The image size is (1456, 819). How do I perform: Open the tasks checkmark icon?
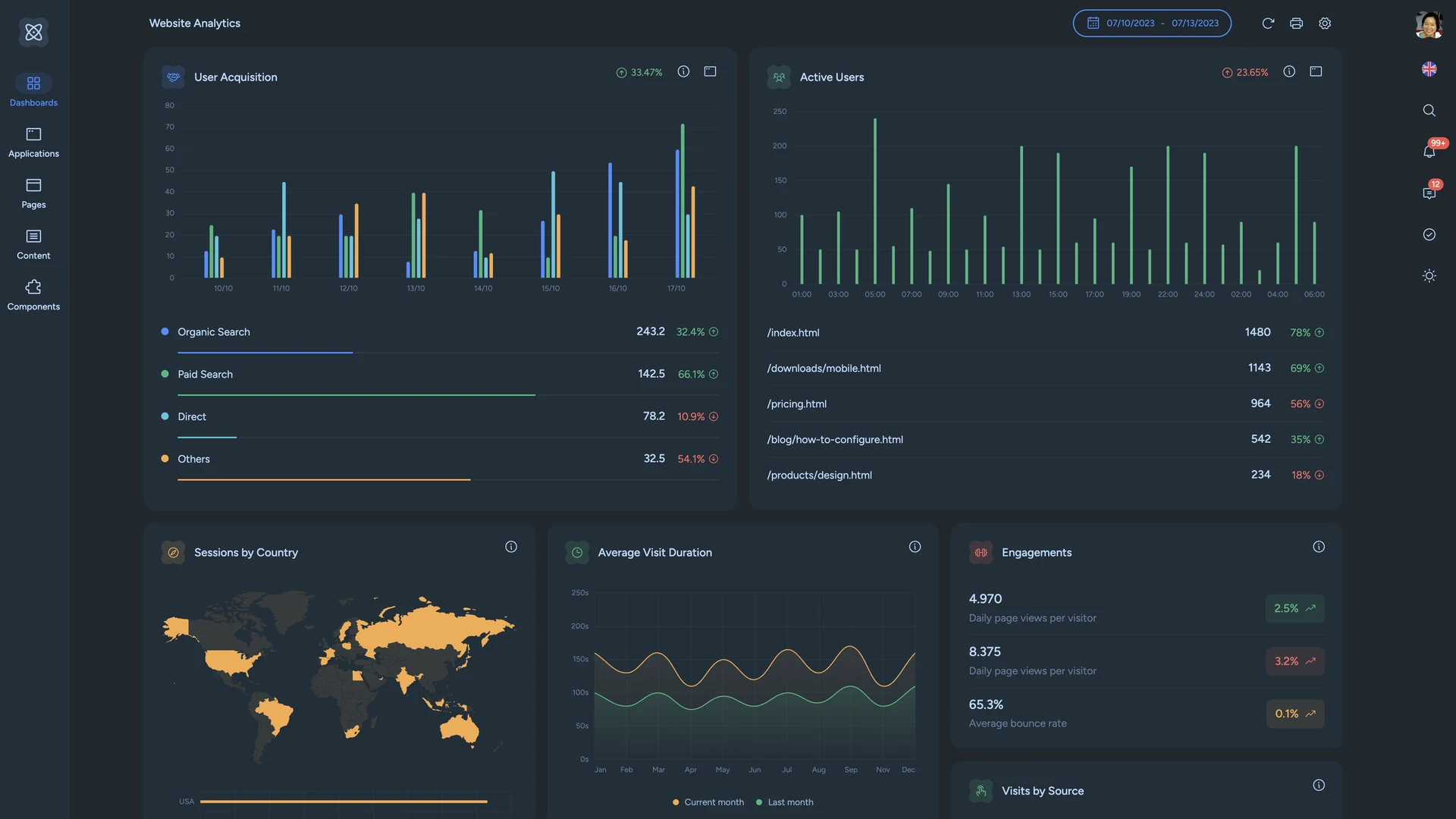(1429, 234)
